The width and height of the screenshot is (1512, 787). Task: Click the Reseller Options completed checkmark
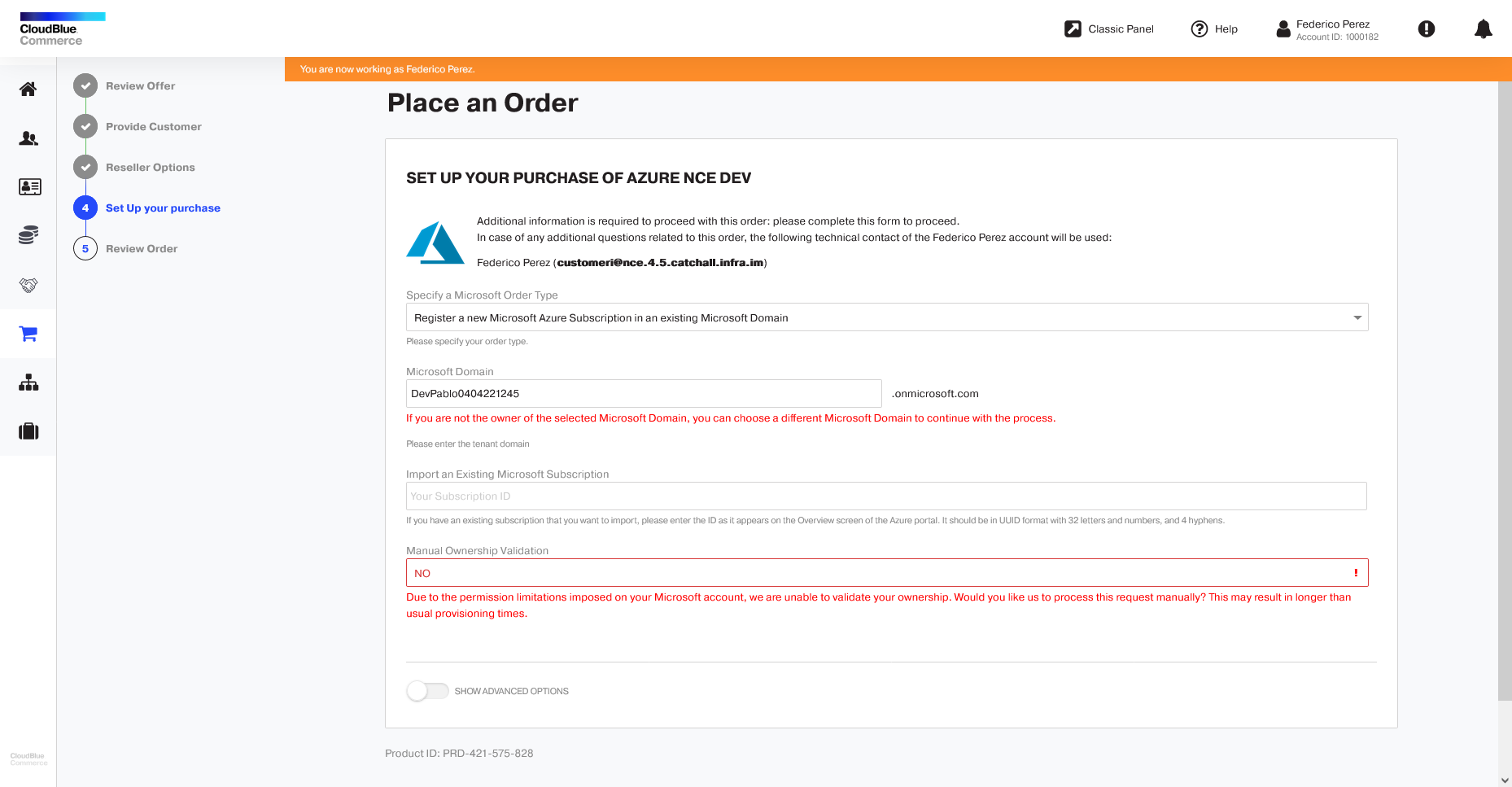[x=85, y=167]
